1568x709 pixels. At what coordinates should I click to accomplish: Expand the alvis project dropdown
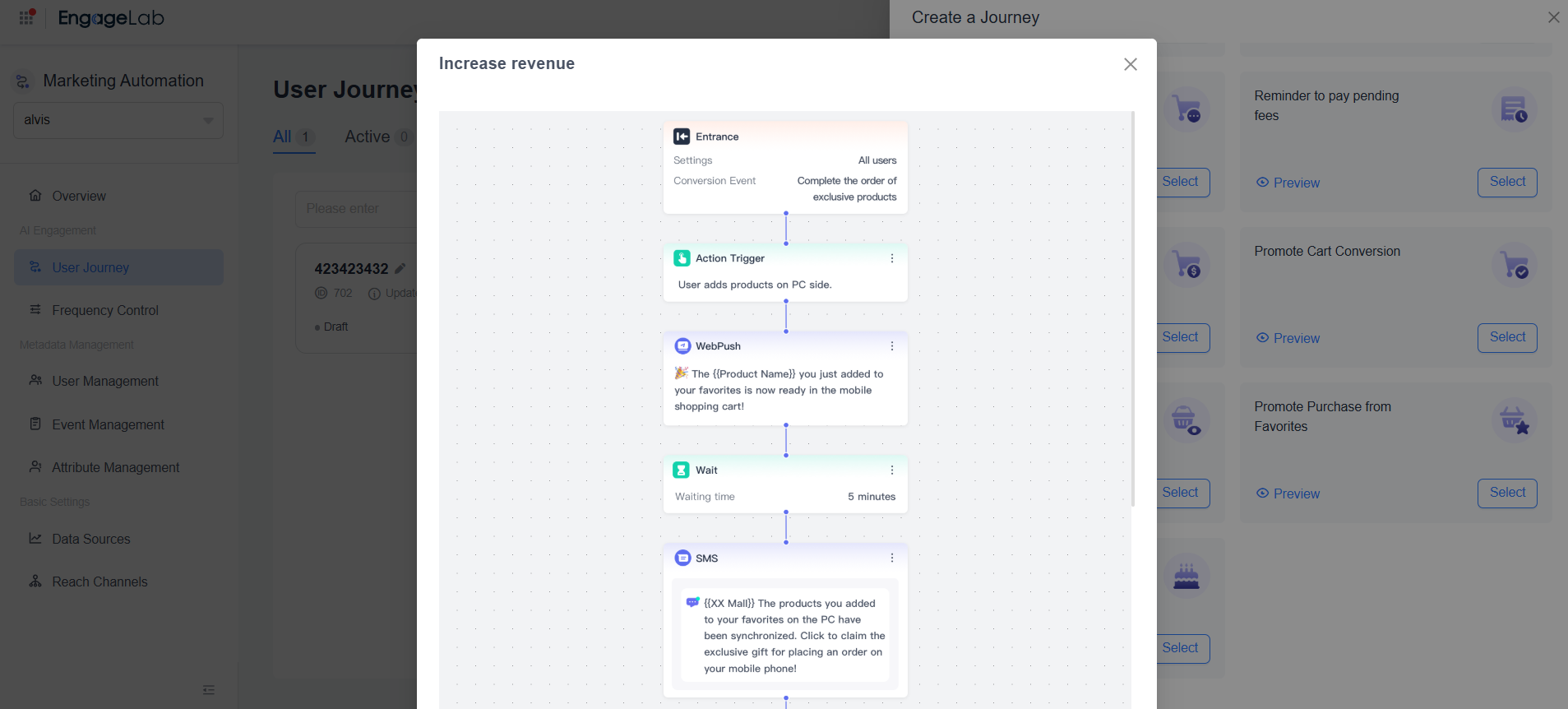(118, 120)
